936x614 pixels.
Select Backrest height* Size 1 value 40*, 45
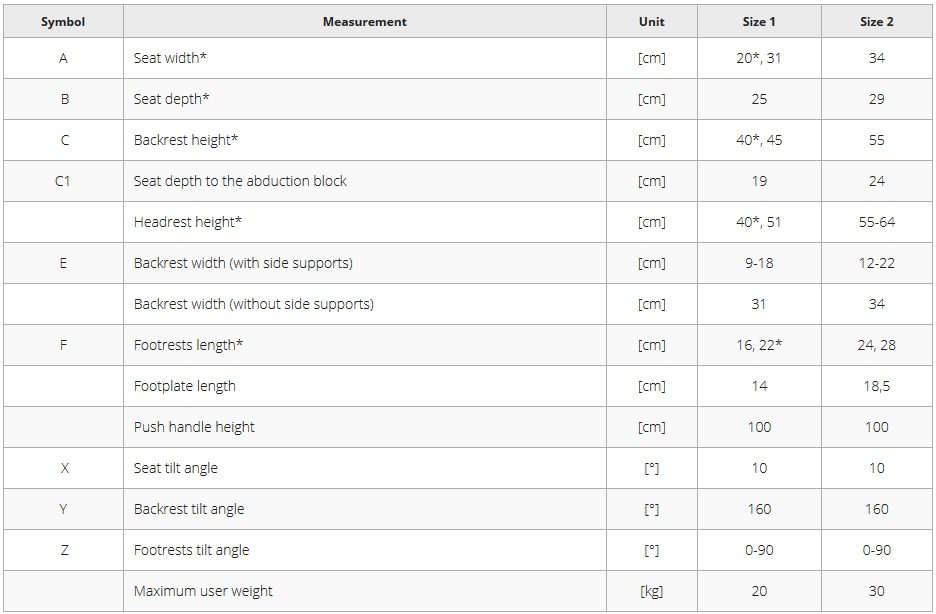(759, 140)
